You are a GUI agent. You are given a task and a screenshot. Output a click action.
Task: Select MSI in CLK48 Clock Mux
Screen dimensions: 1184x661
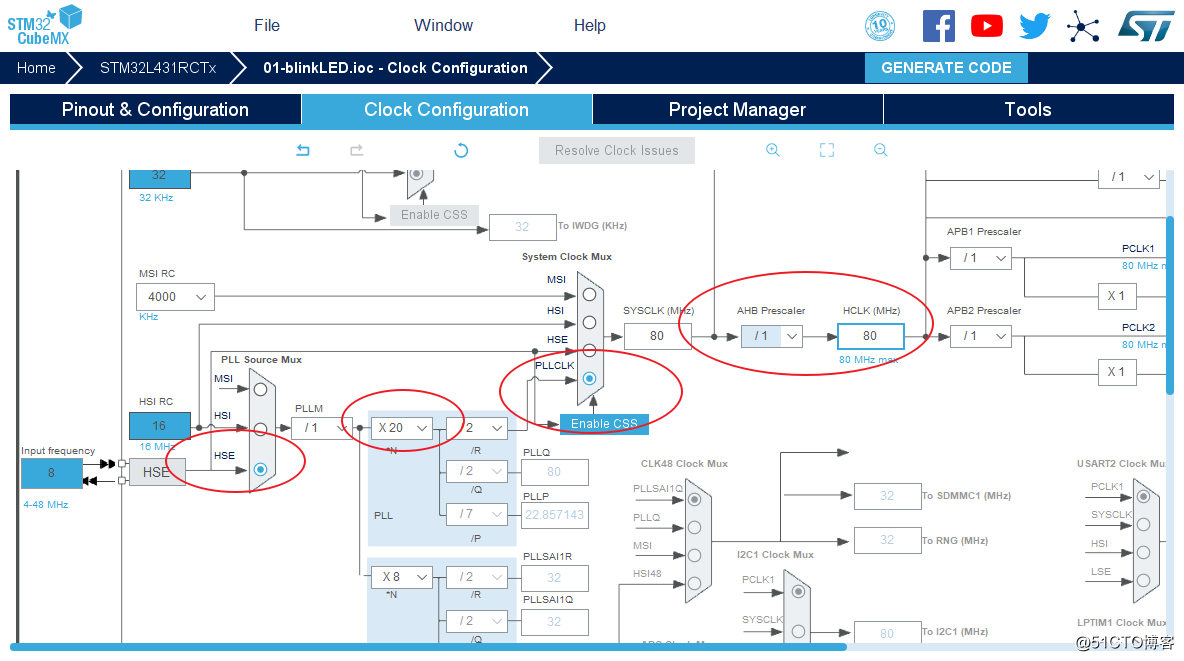pyautogui.click(x=695, y=555)
